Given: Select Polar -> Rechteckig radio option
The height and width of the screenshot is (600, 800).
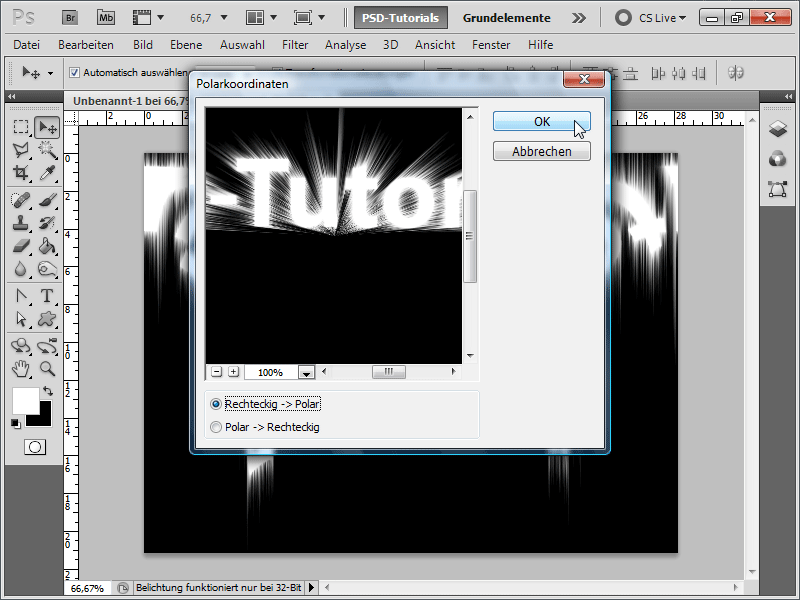Looking at the screenshot, I should [x=216, y=427].
